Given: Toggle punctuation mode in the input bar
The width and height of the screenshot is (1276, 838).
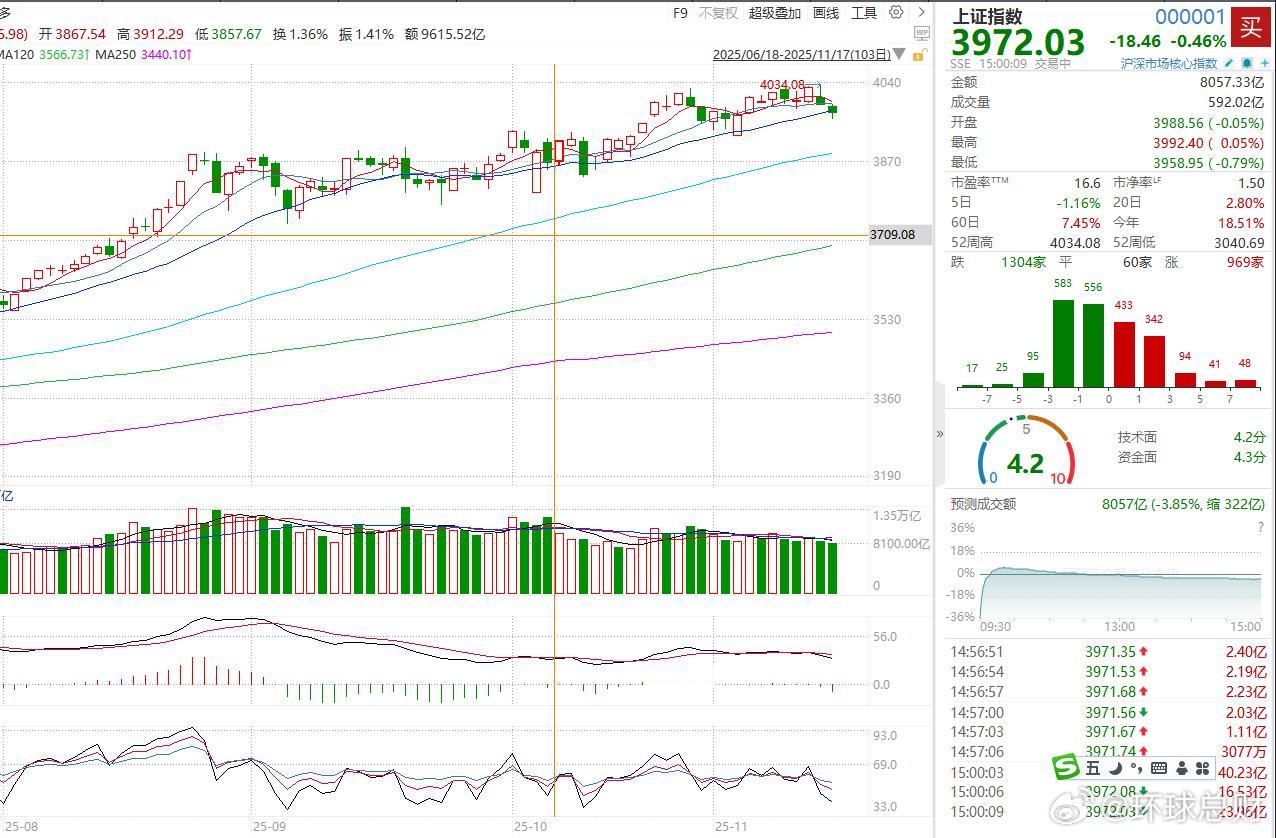Looking at the screenshot, I should point(1136,768).
